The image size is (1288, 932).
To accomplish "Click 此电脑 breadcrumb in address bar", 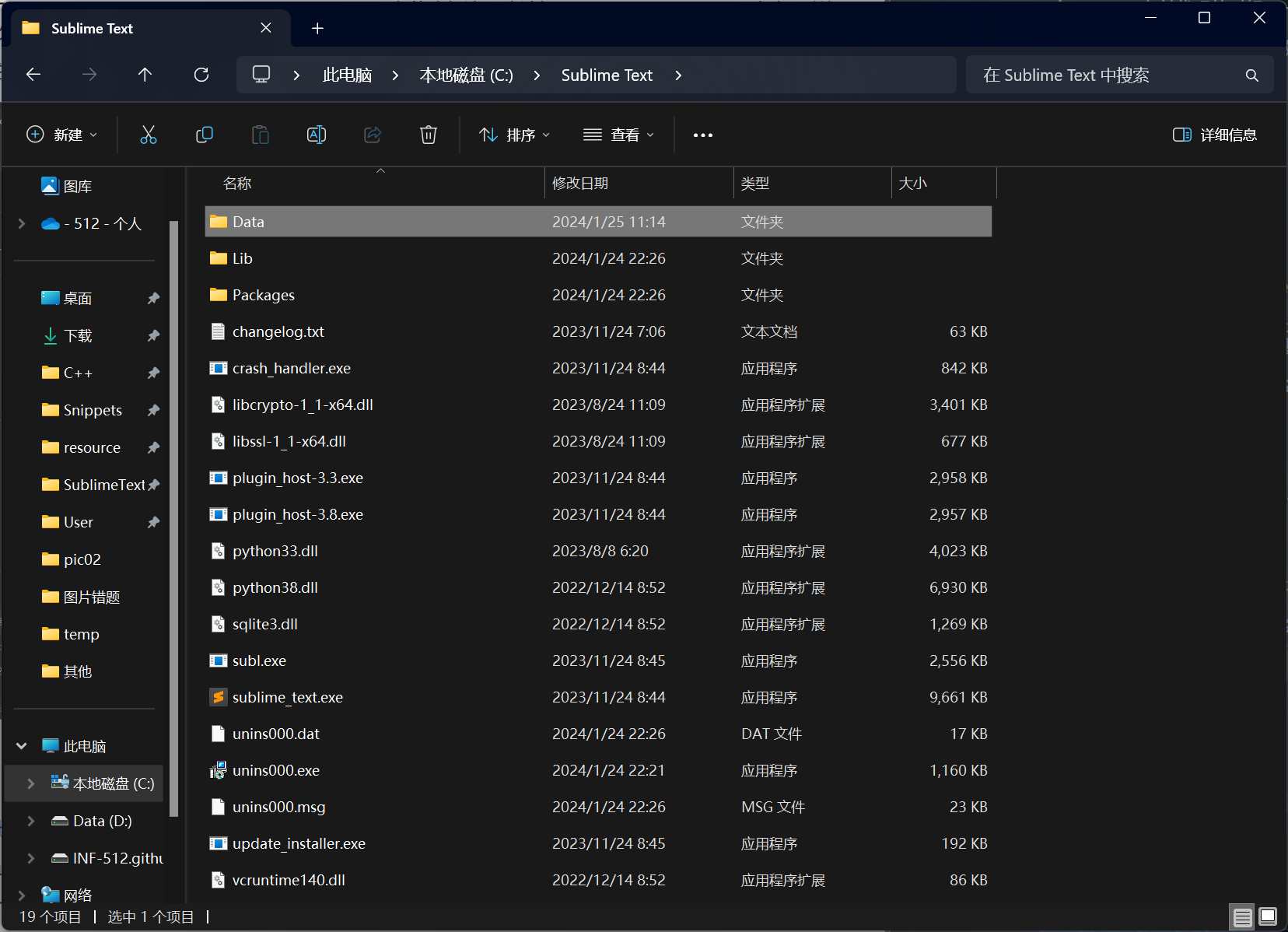I will pos(347,75).
